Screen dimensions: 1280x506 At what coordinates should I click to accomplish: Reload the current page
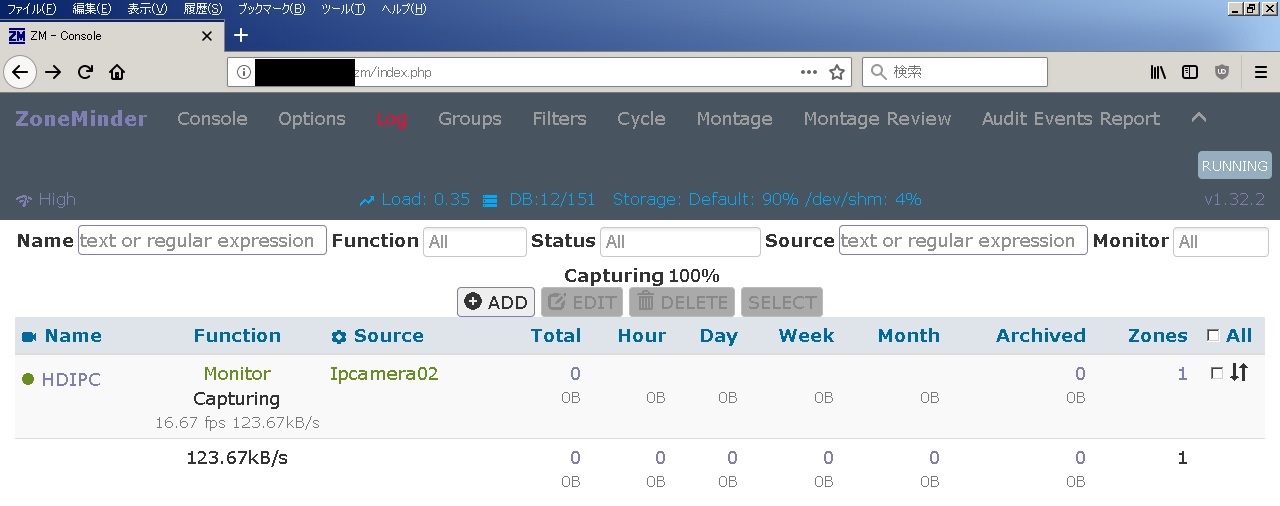85,72
